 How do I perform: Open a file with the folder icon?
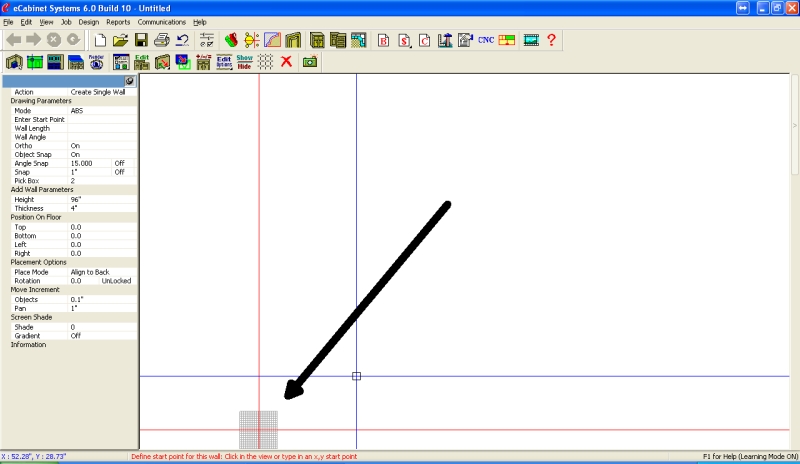(120, 40)
